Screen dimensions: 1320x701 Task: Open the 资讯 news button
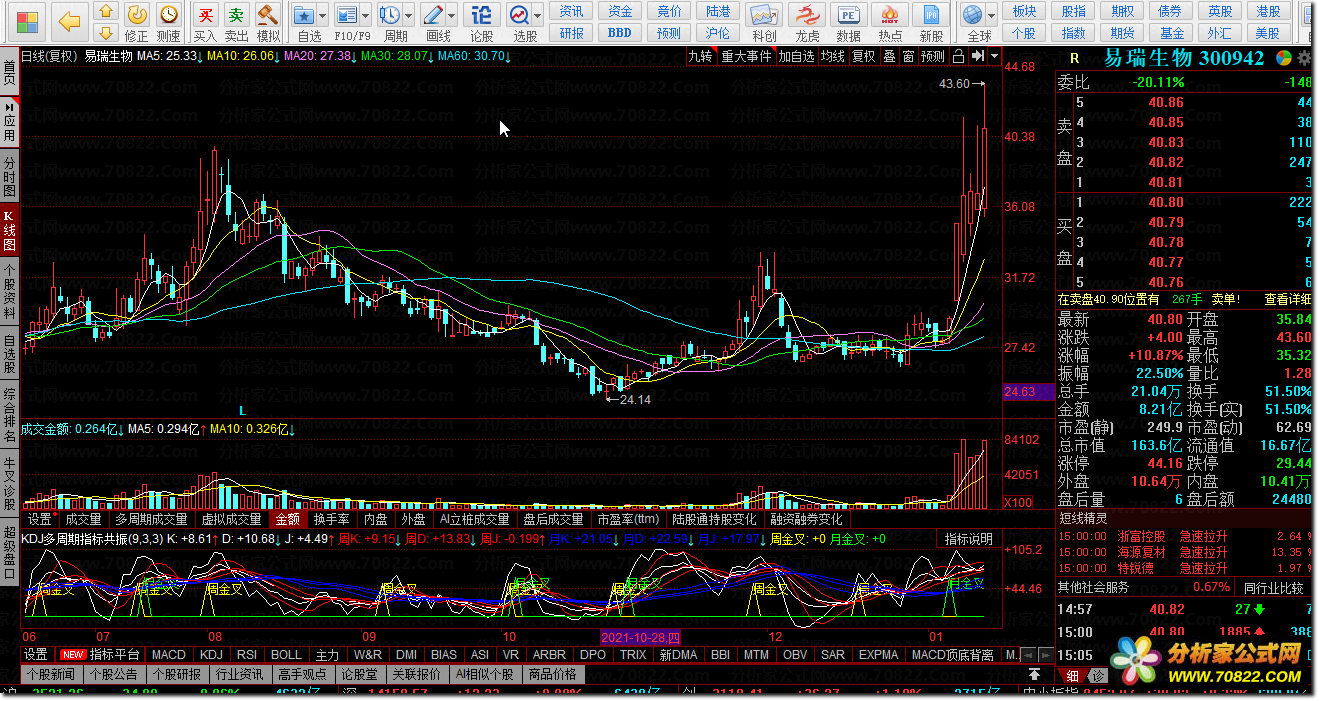tap(572, 11)
